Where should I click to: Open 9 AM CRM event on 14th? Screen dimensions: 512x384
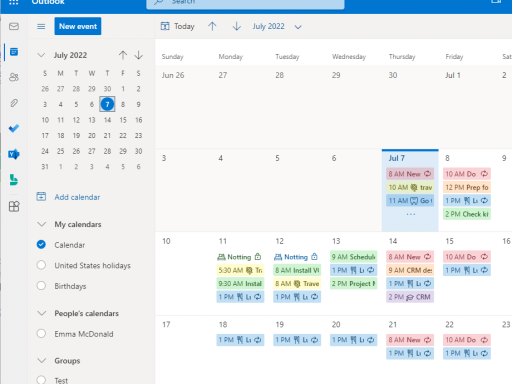(410, 270)
